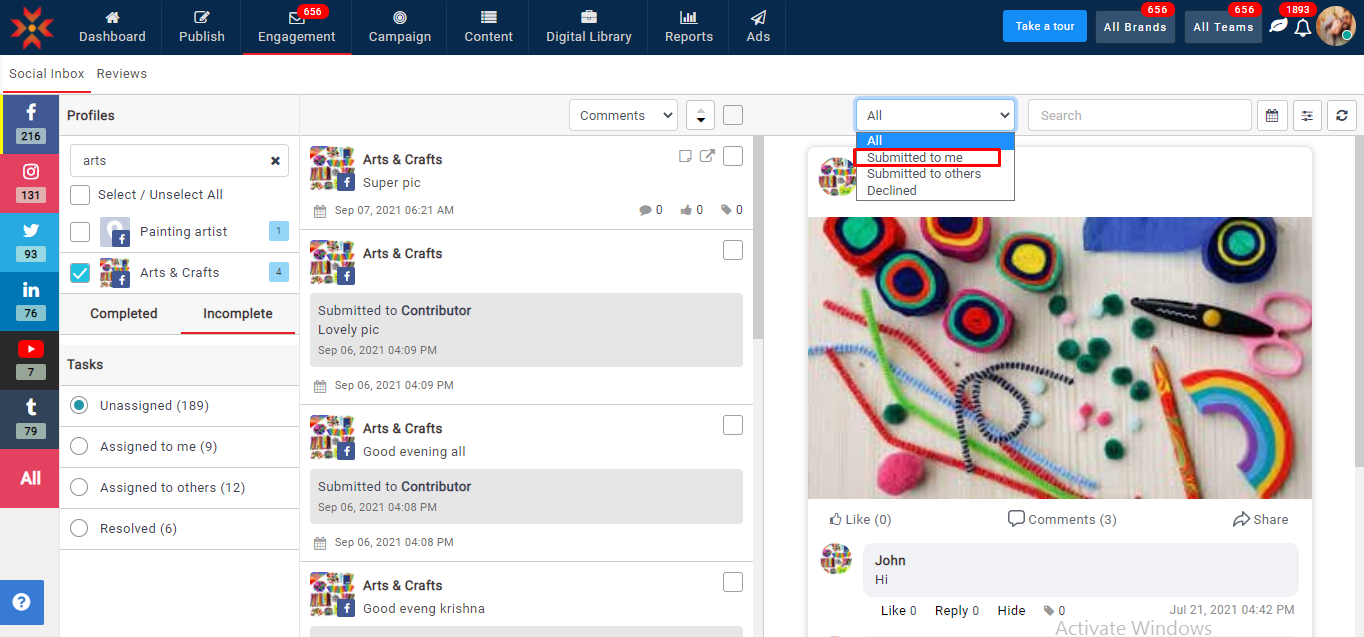Expand the Comments type dropdown
Screen dimensions: 1364x637
tap(623, 116)
